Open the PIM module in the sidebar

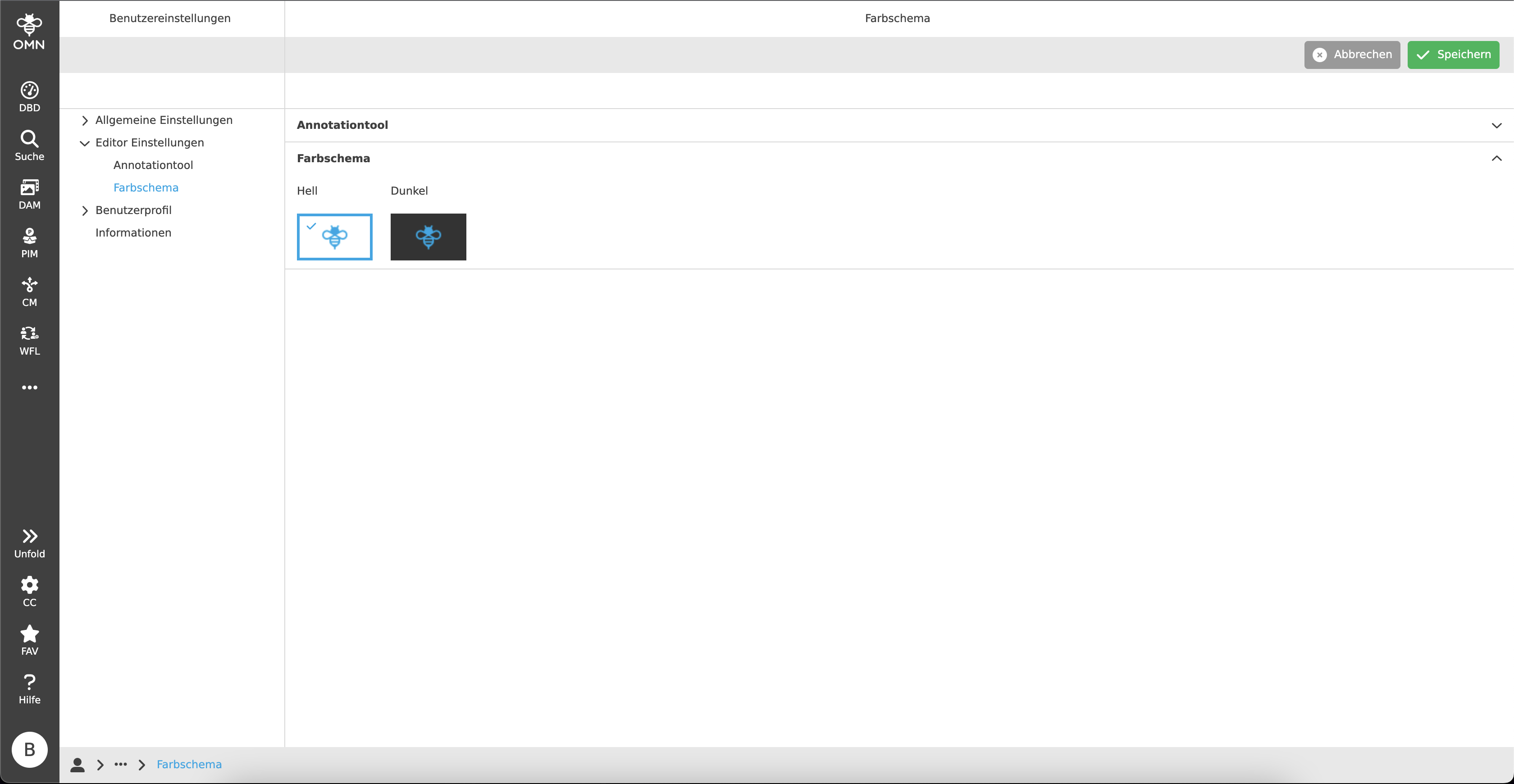point(29,242)
